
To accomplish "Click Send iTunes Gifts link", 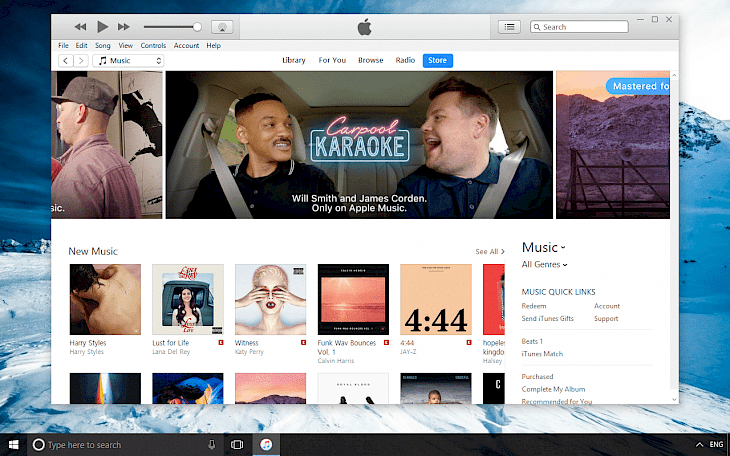I will (x=548, y=319).
